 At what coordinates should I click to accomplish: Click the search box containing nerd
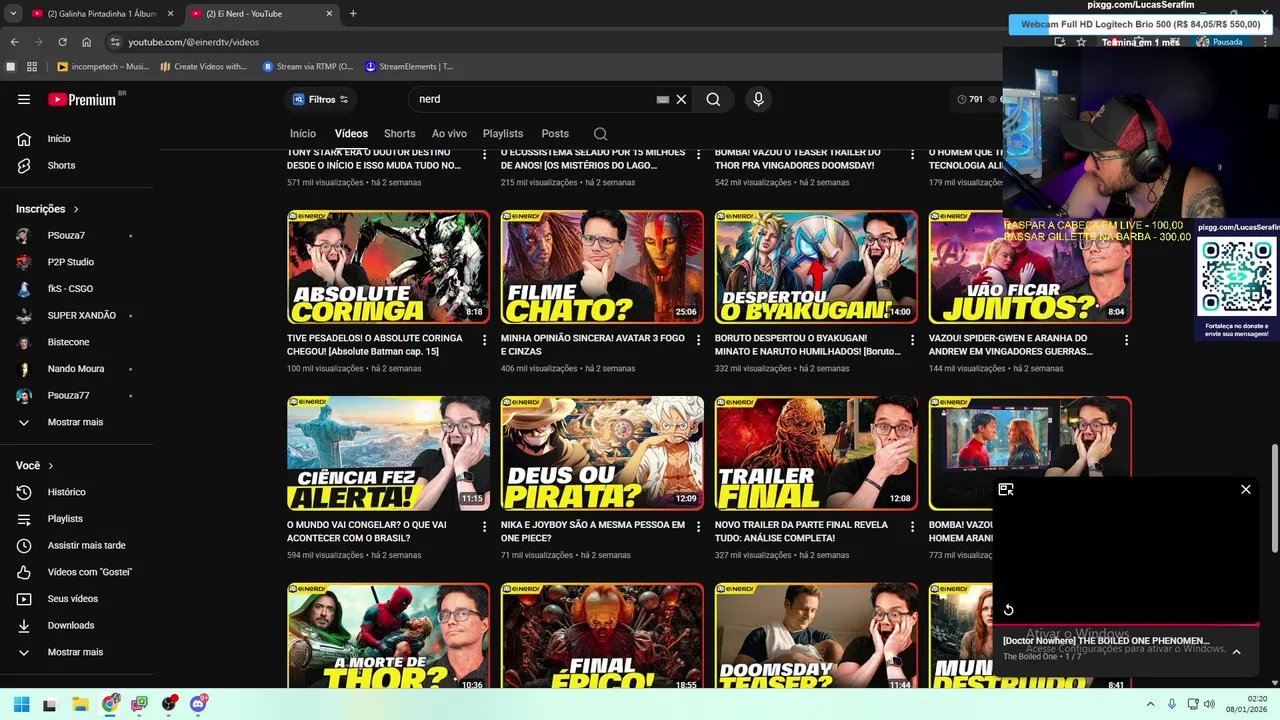[x=535, y=99]
